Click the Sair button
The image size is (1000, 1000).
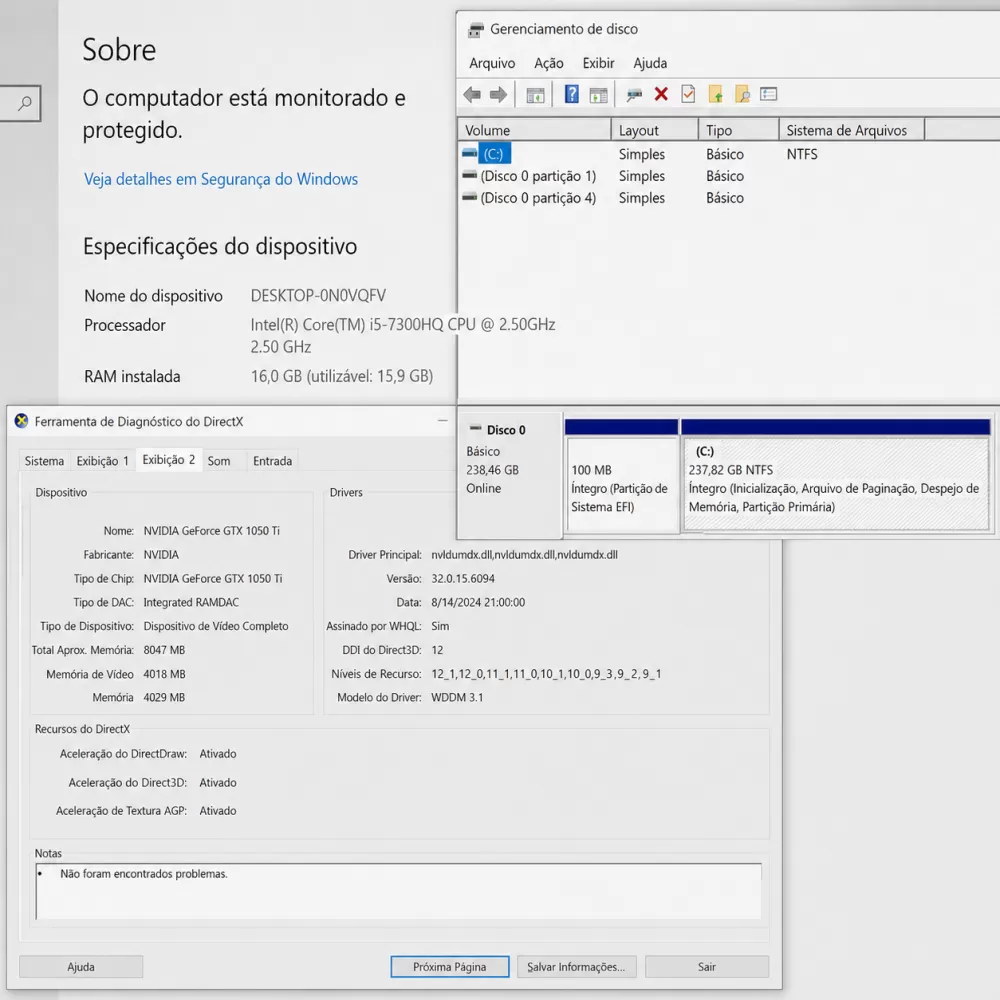(x=707, y=967)
